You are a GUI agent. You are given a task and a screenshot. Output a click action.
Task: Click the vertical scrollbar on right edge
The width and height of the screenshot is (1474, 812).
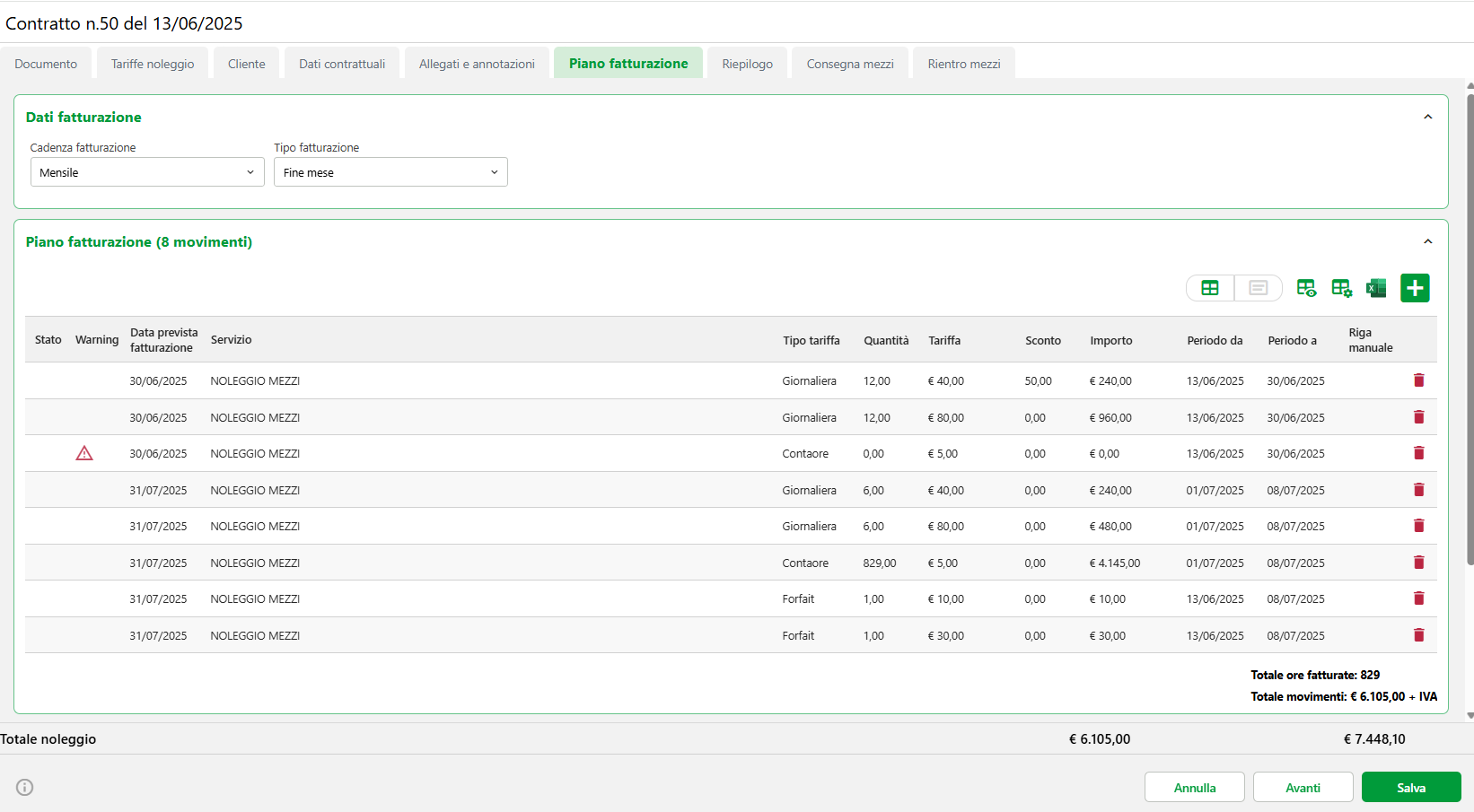tap(1470, 328)
